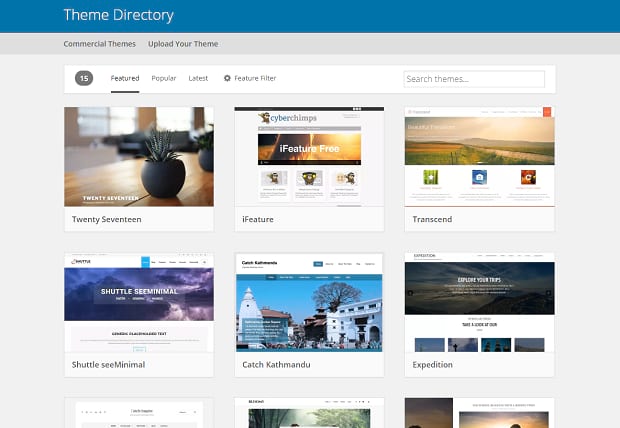Click the Search themes input field
Screen dimensions: 620x428
point(474,79)
